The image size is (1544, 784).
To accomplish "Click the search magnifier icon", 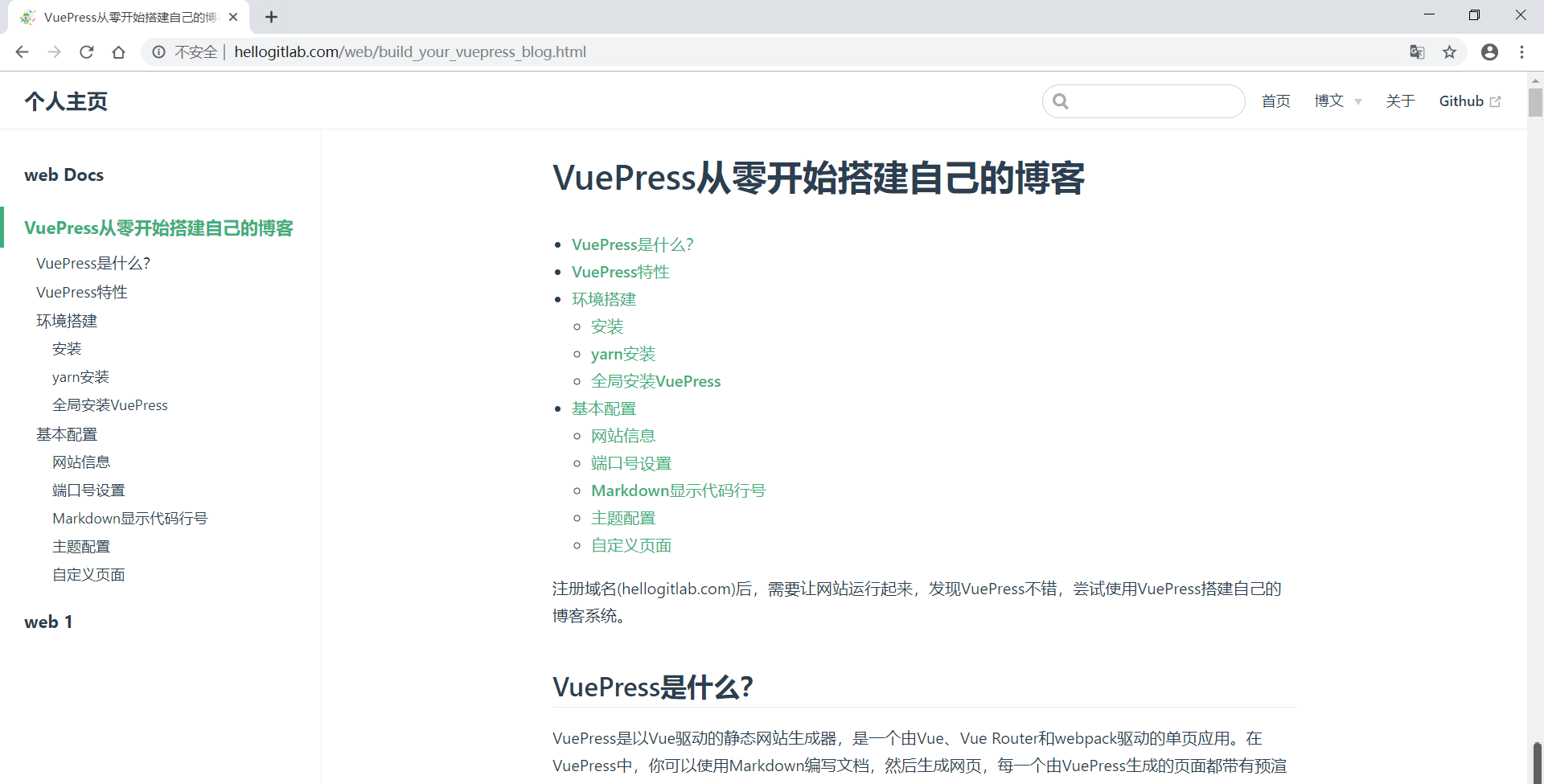I will pos(1061,101).
